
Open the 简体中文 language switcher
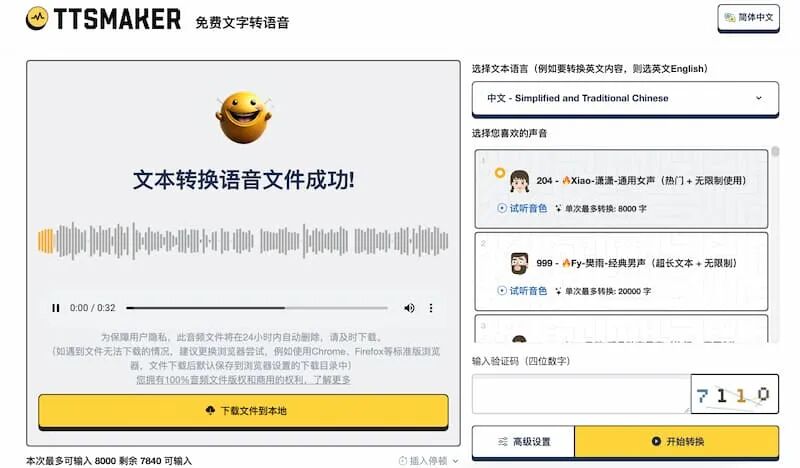748,18
